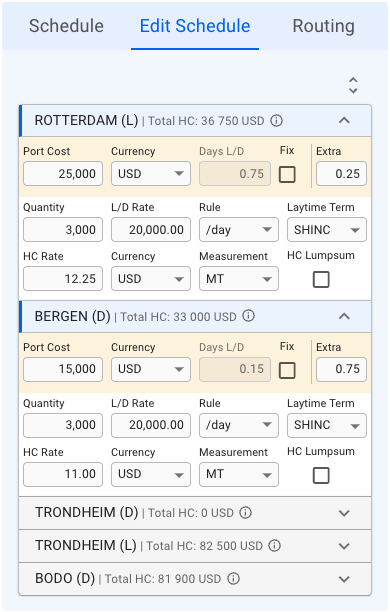Image resolution: width=390 pixels, height=612 pixels.
Task: Open Rotterdam Measurement MT dropdown
Action: tap(239, 279)
